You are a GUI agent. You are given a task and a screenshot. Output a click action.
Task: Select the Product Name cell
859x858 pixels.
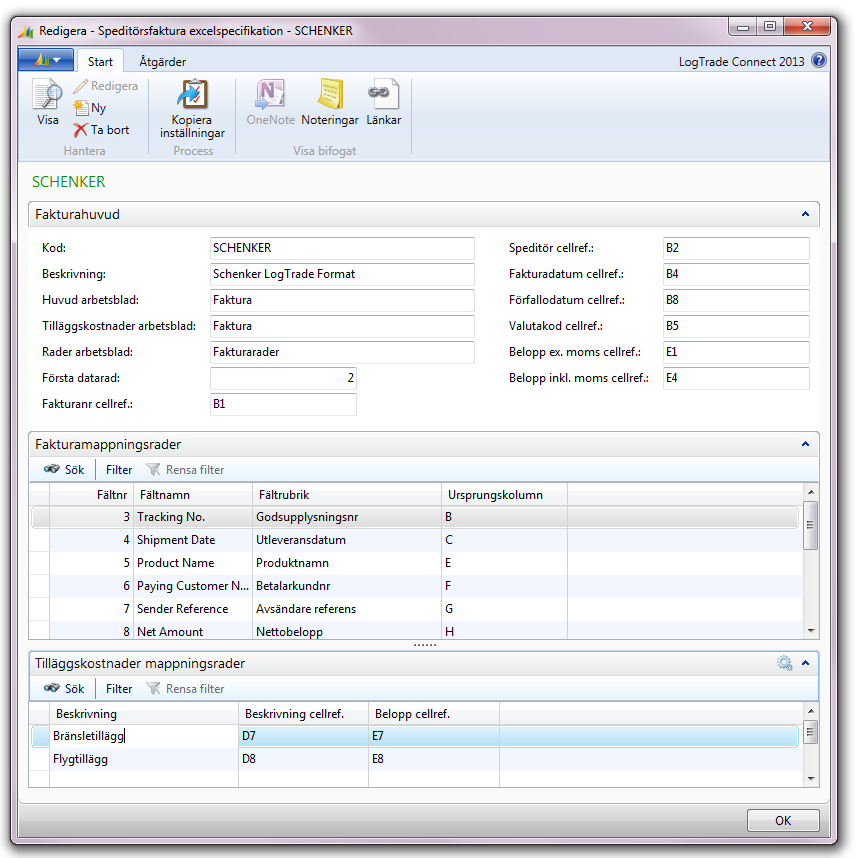(x=192, y=563)
